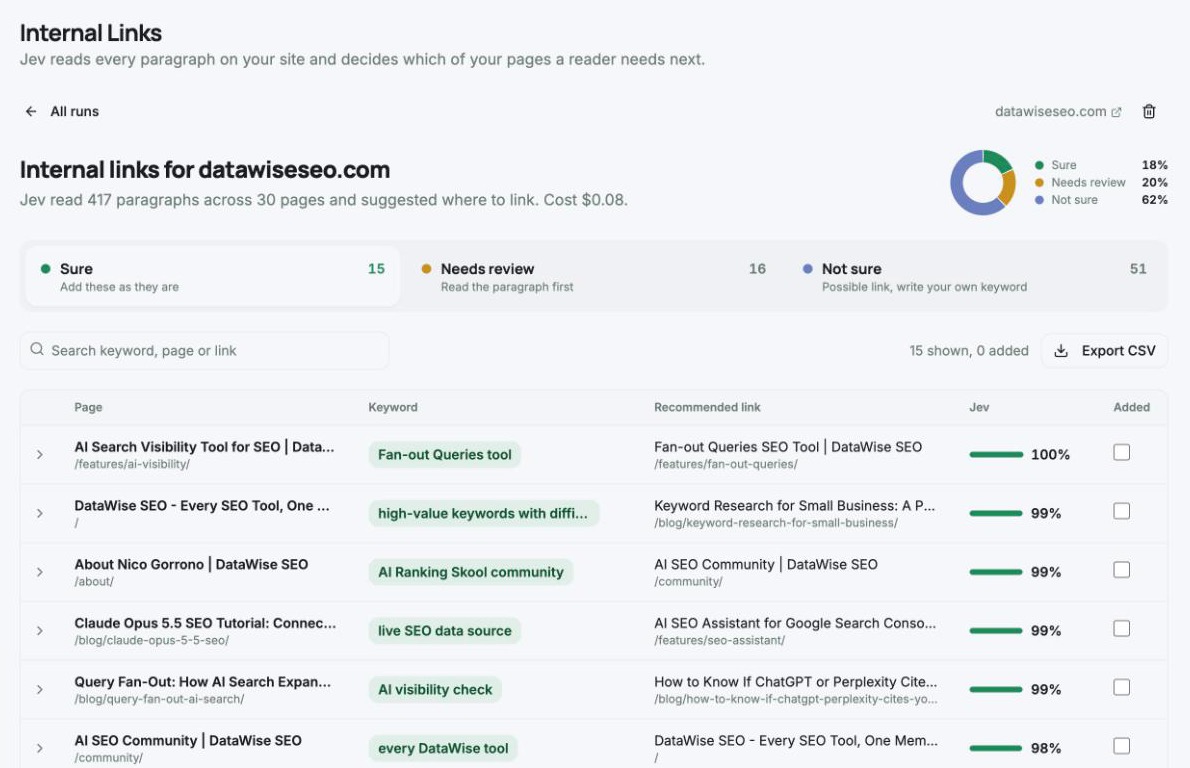Click the 100% Jev confidence bar
Image resolution: width=1190 pixels, height=768 pixels.
[x=996, y=455]
